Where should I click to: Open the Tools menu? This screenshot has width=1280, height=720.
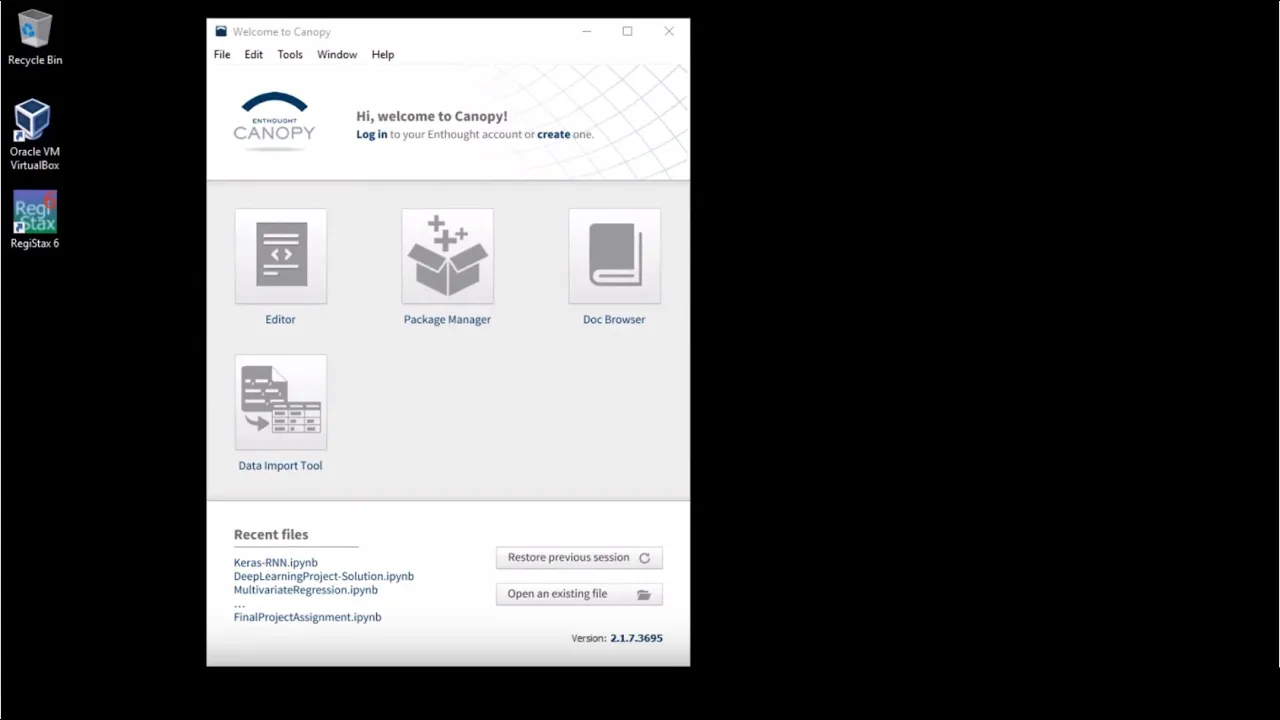point(290,55)
